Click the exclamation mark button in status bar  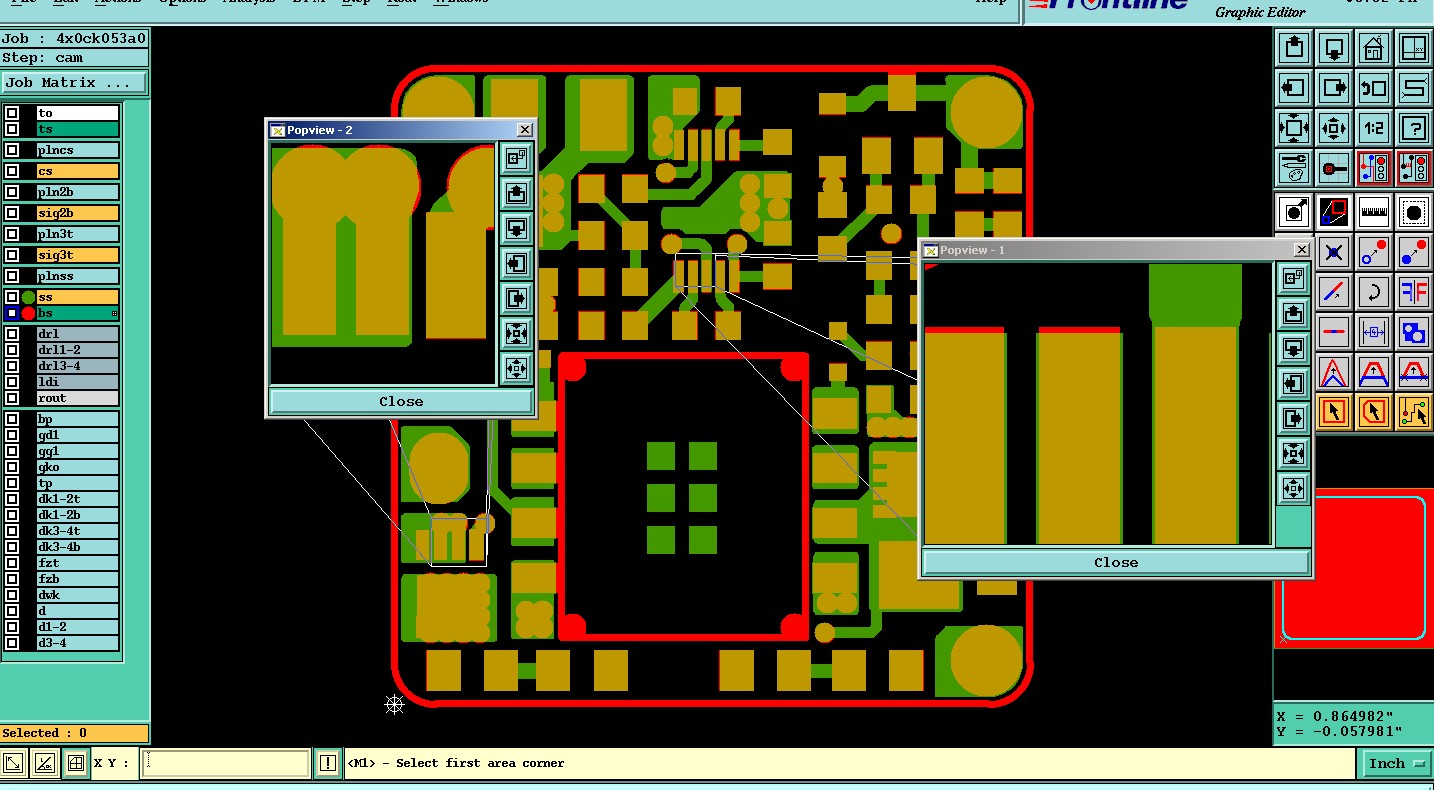(327, 763)
